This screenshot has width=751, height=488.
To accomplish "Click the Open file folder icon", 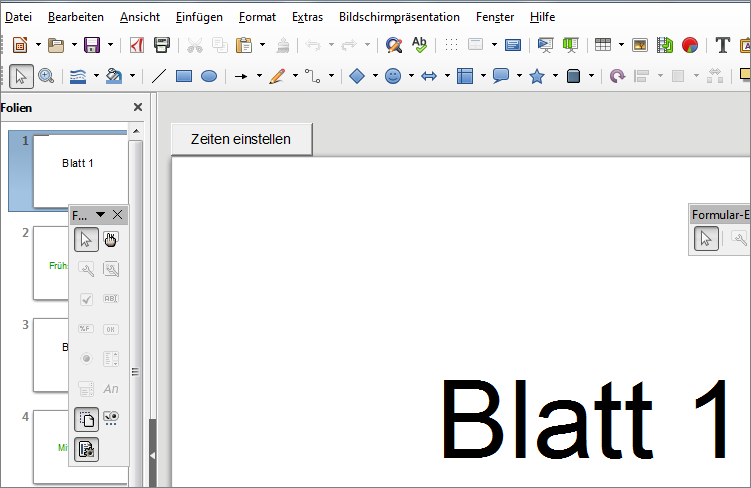I will click(56, 45).
